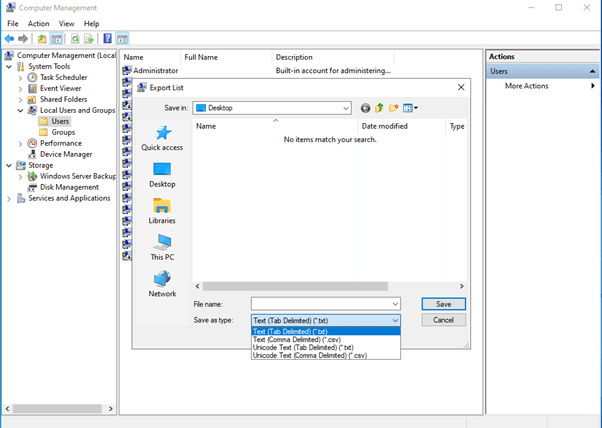Collapse Storage tree node
The height and width of the screenshot is (428, 602).
(x=9, y=165)
